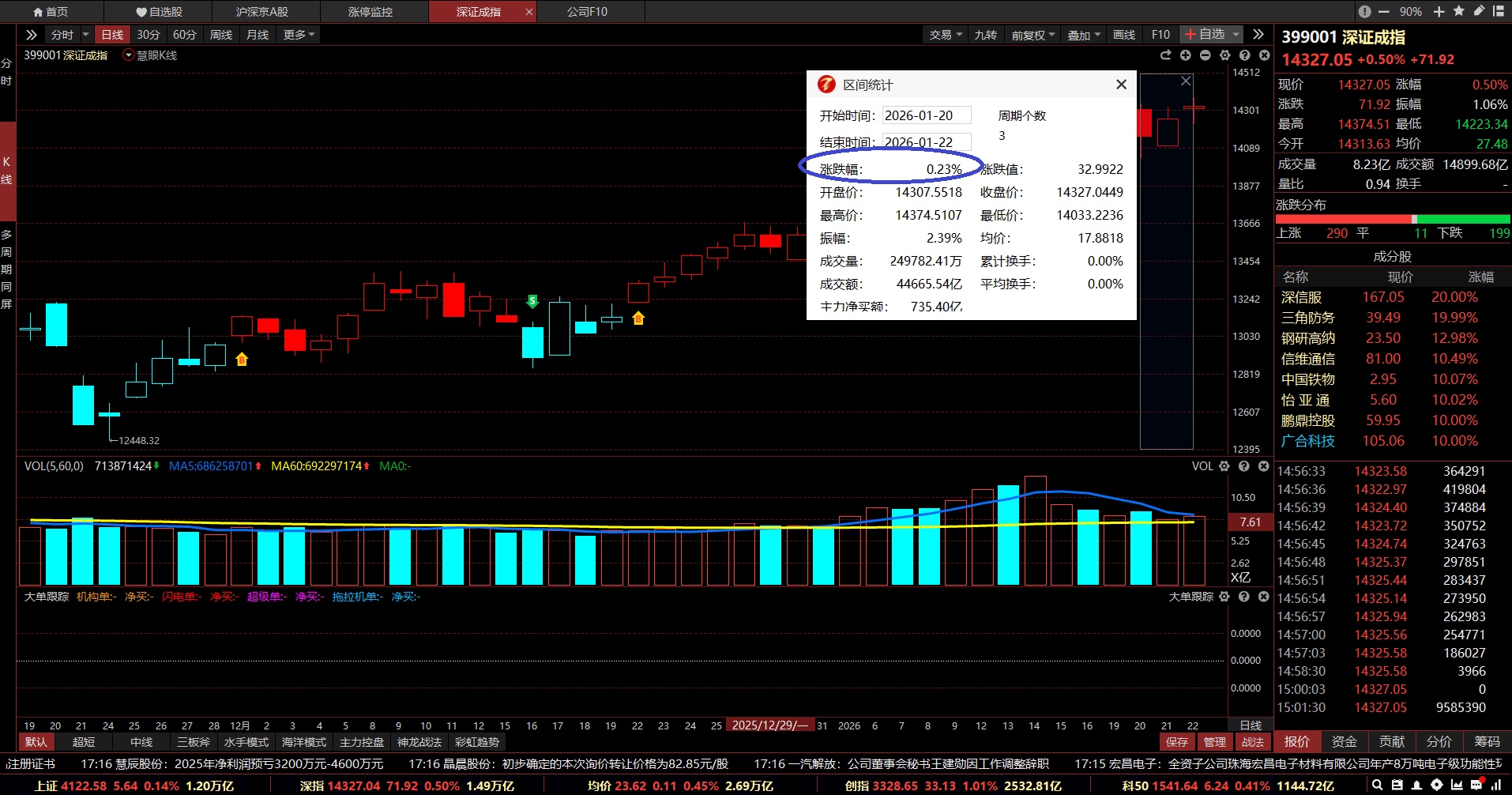This screenshot has width=1512, height=795.
Task: Click the target locator icon in status bar
Action: 1437,786
